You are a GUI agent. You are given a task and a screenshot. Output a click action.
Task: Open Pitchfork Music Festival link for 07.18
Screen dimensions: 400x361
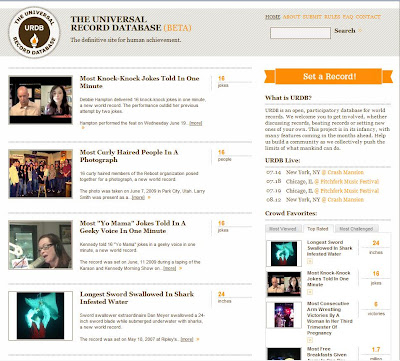[x=346, y=182]
